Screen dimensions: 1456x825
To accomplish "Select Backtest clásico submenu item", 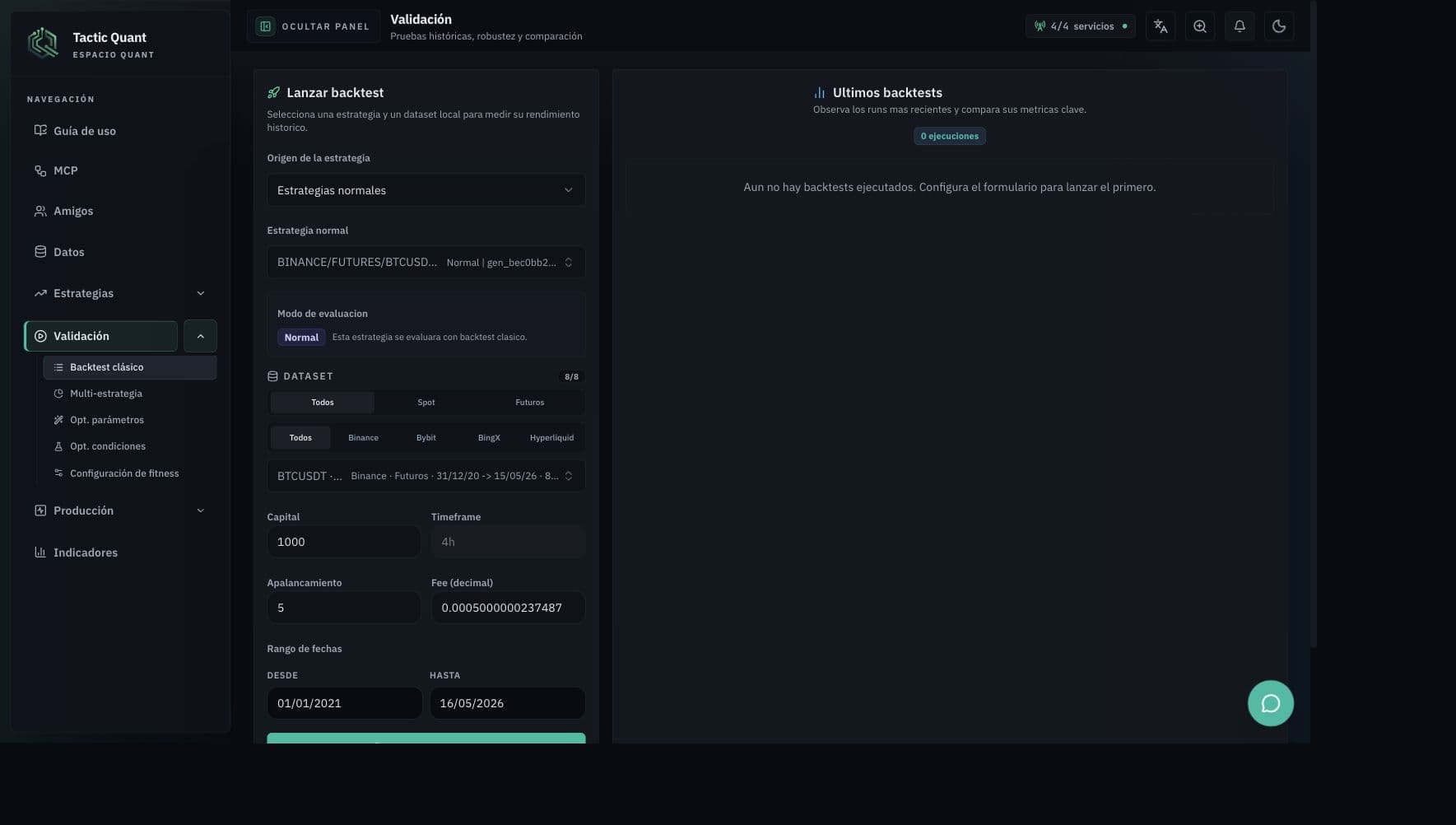I will (x=130, y=367).
